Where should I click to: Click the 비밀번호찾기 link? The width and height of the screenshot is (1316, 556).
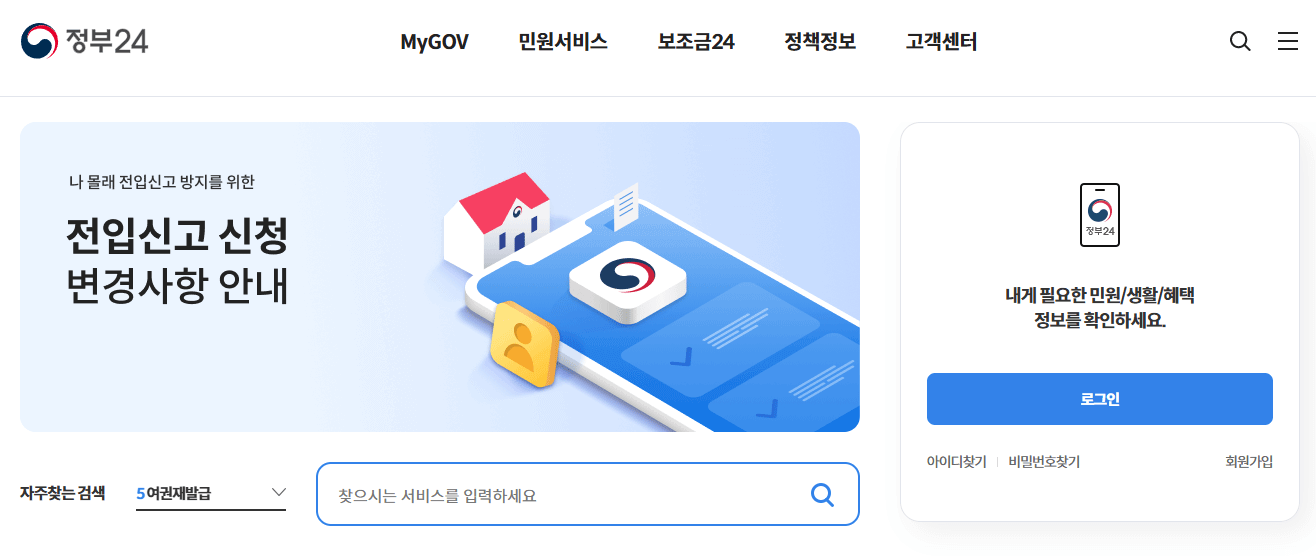pos(1044,462)
